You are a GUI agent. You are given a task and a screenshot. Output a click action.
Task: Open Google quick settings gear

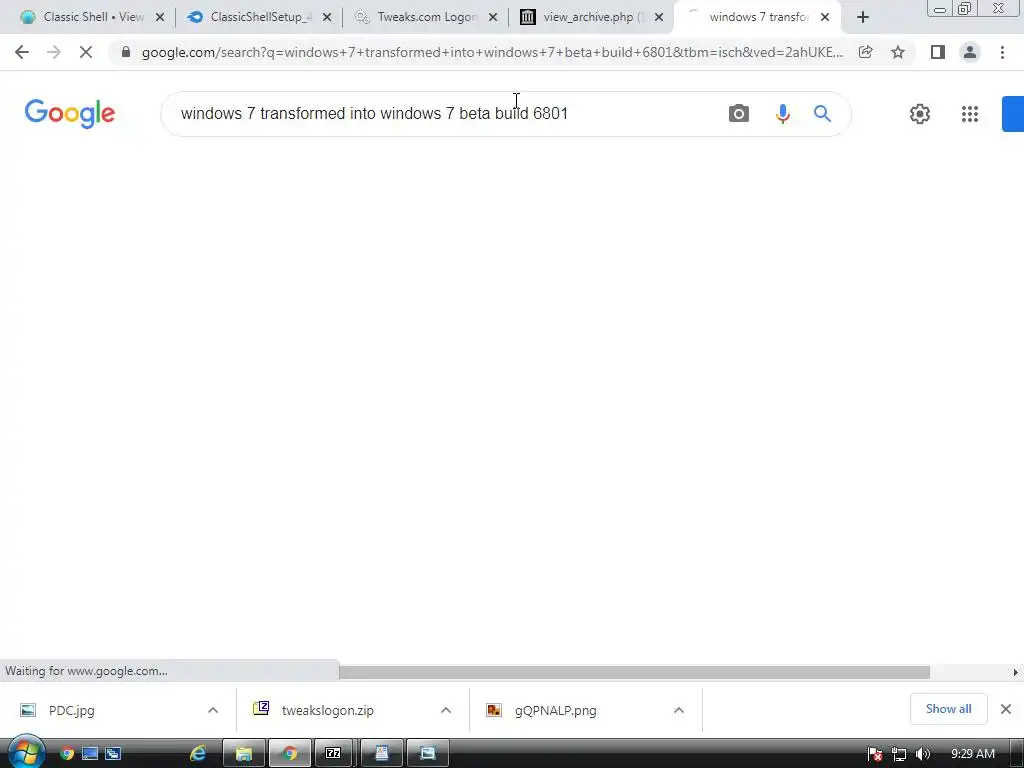click(920, 114)
